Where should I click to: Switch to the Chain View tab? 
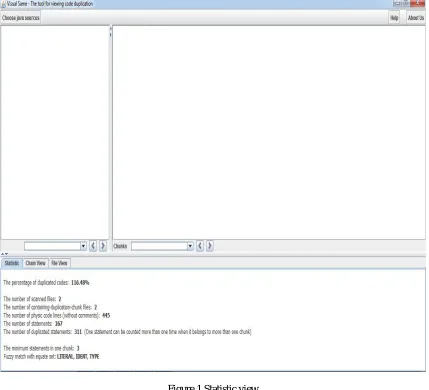pos(36,263)
